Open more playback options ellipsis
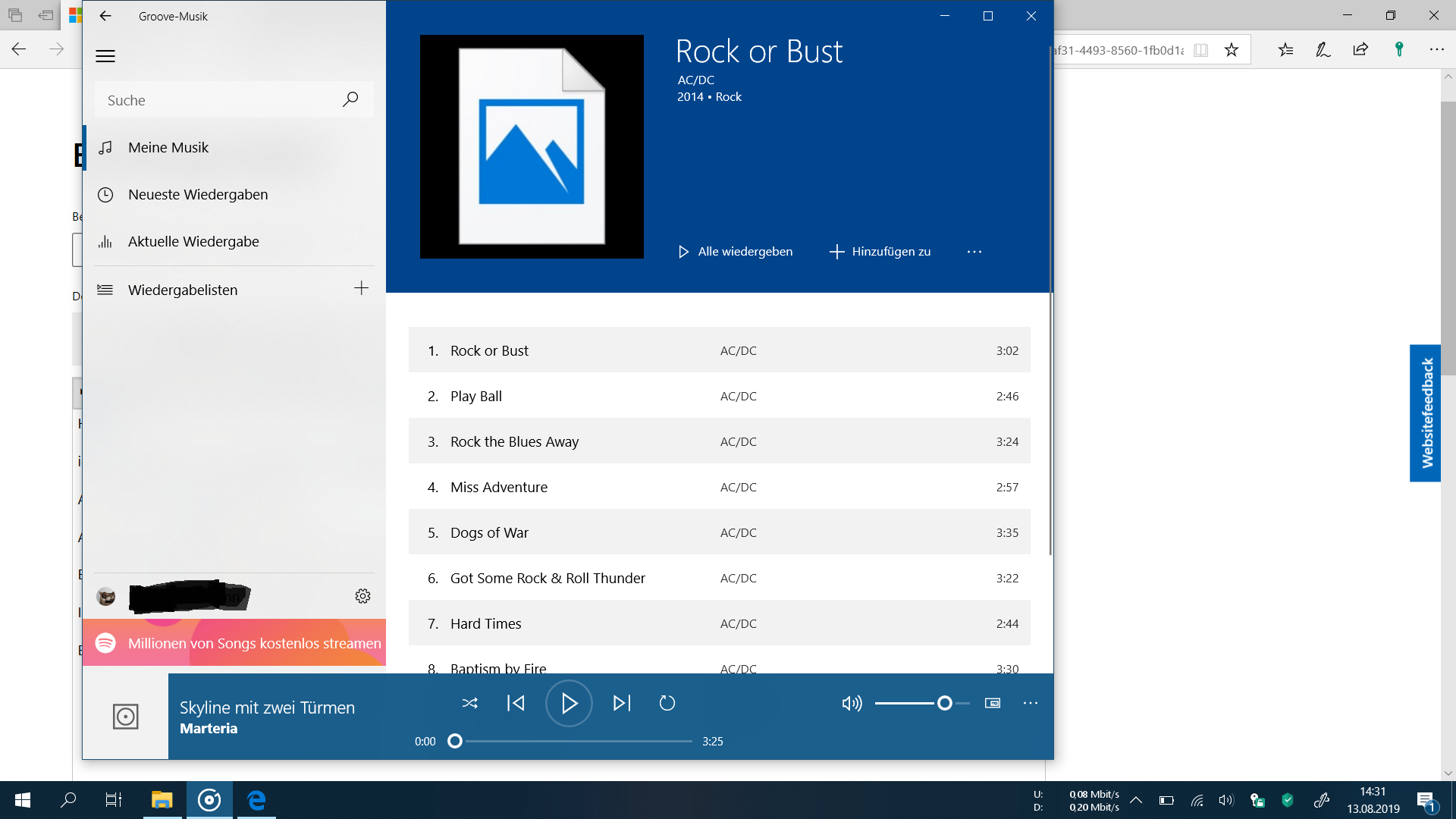This screenshot has height=819, width=1456. pyautogui.click(x=1030, y=703)
